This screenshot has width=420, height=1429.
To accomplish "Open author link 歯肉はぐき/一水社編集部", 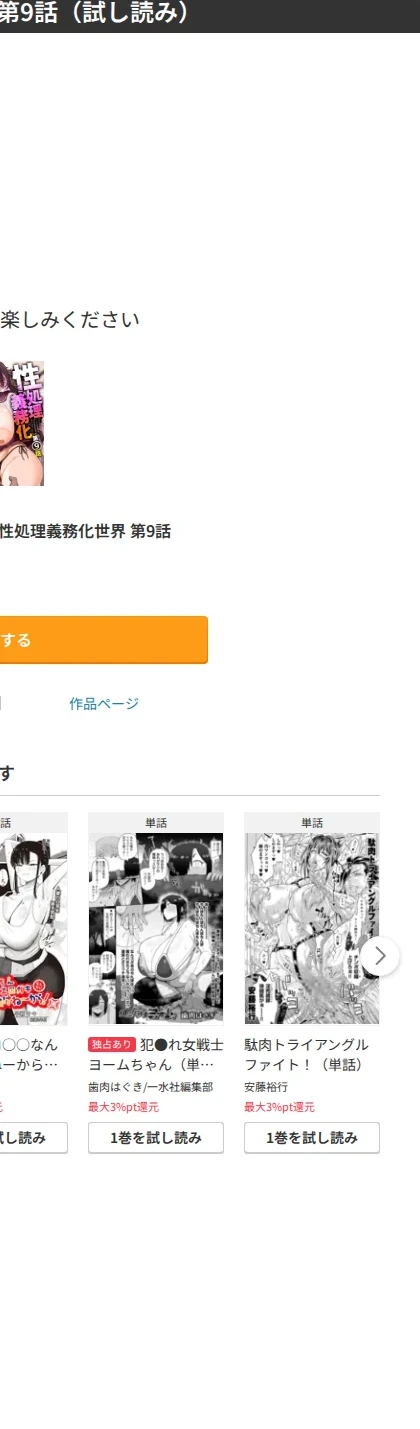I will [150, 1087].
